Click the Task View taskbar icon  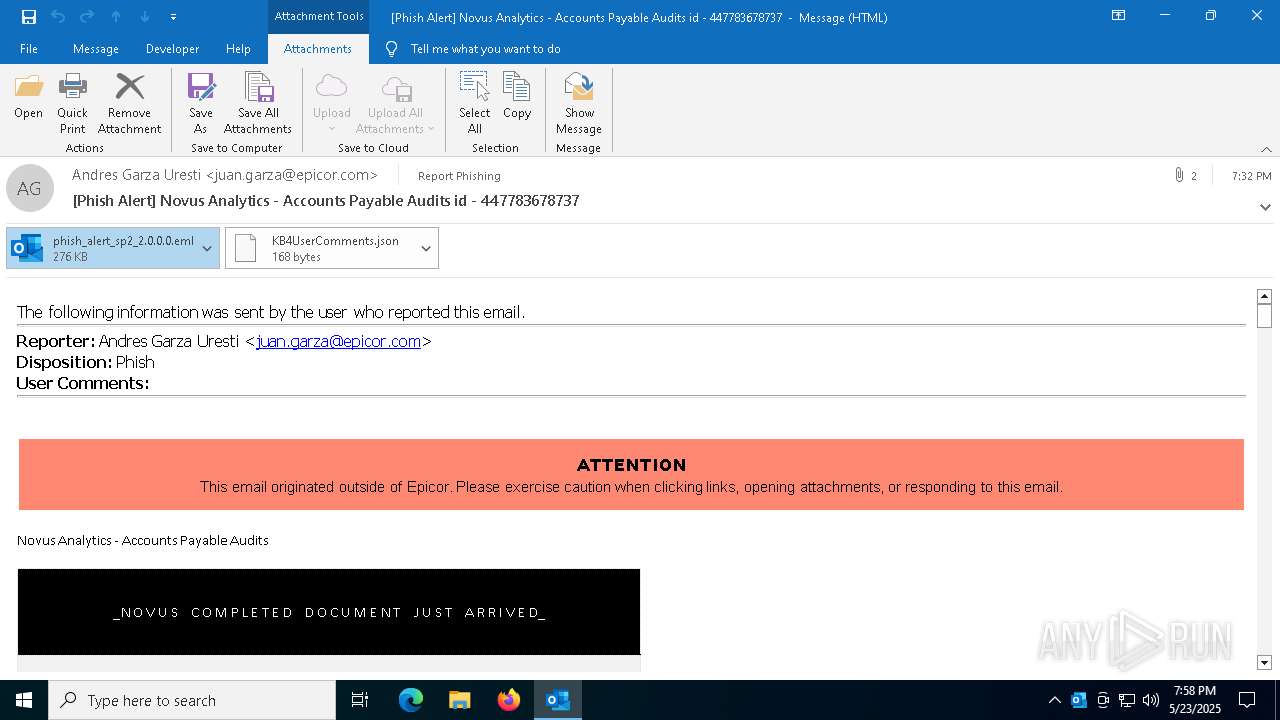coord(360,700)
